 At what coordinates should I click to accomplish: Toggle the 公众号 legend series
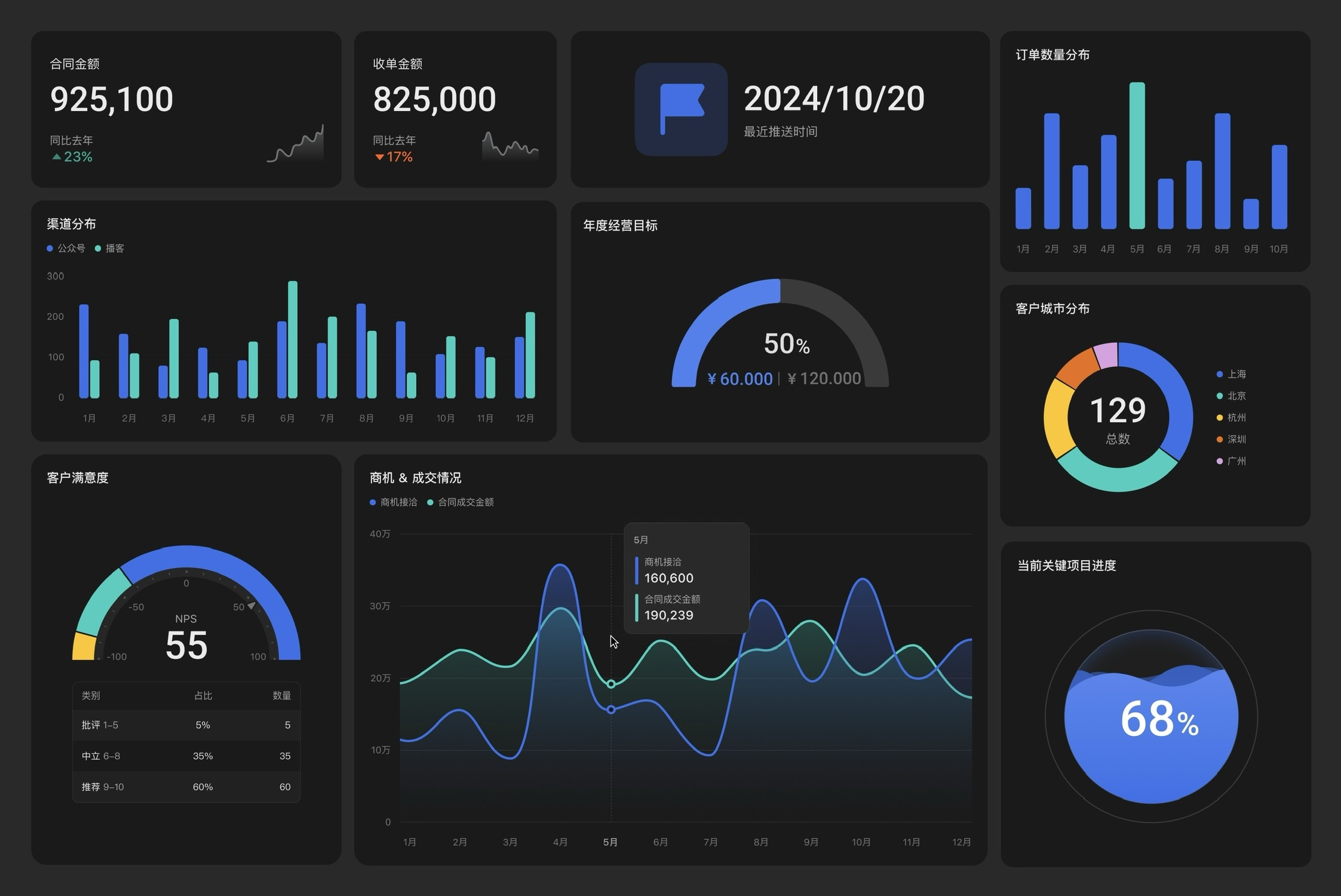tap(66, 248)
